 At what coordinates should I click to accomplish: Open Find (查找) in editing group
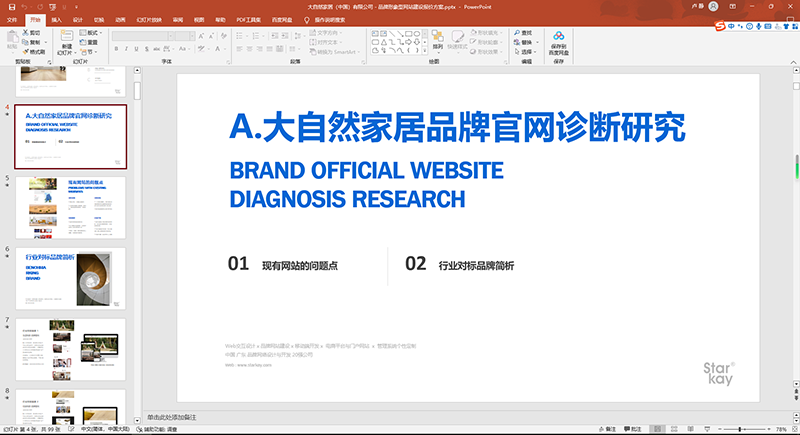(x=523, y=33)
